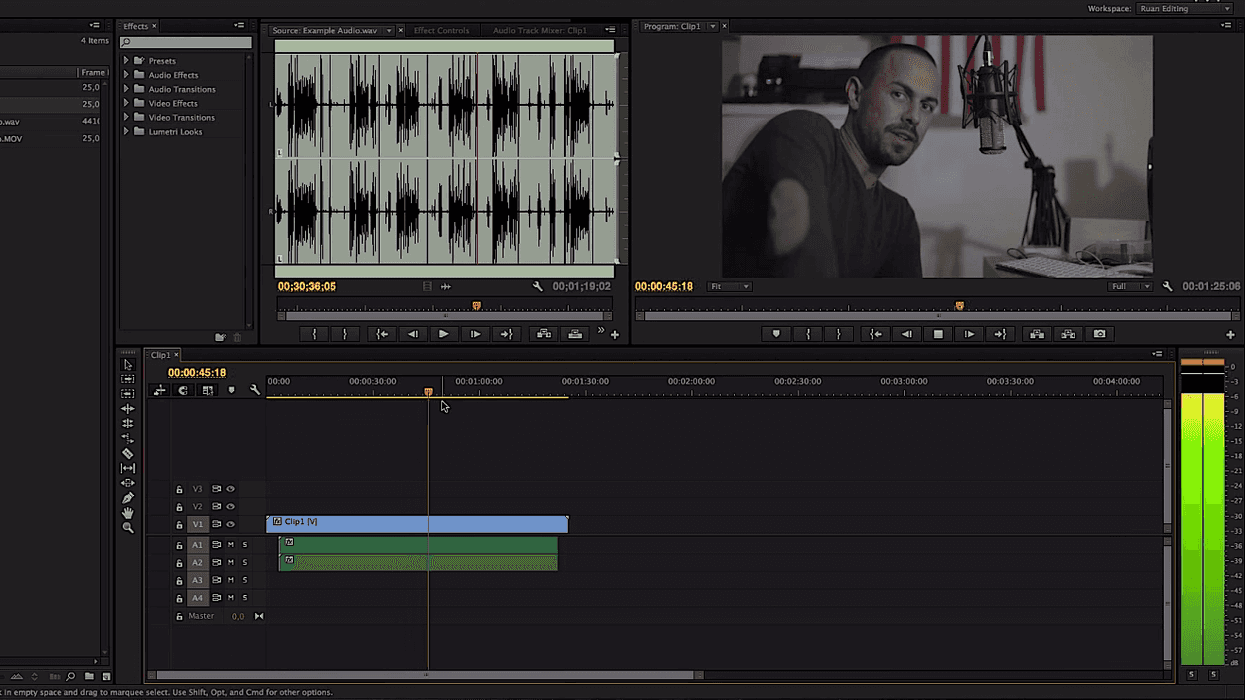Screen dimensions: 1245x700
Task: Expand the Audio Effects folder
Action: 126,75
